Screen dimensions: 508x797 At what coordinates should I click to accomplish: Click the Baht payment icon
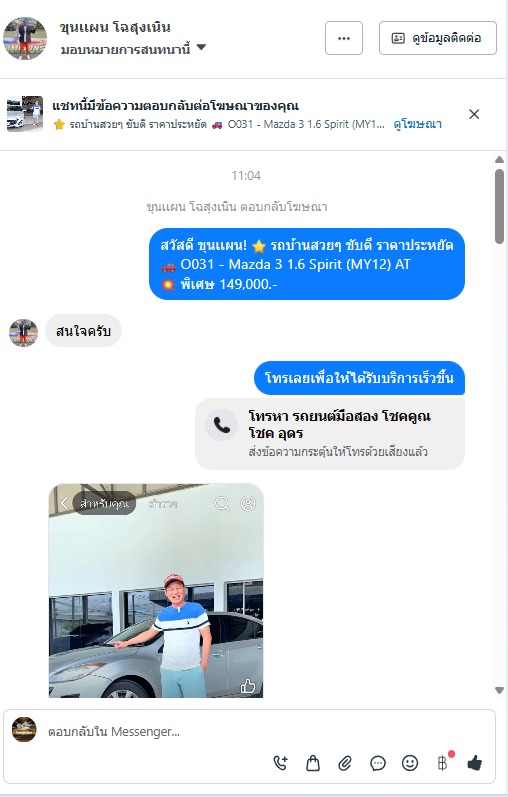click(x=442, y=763)
